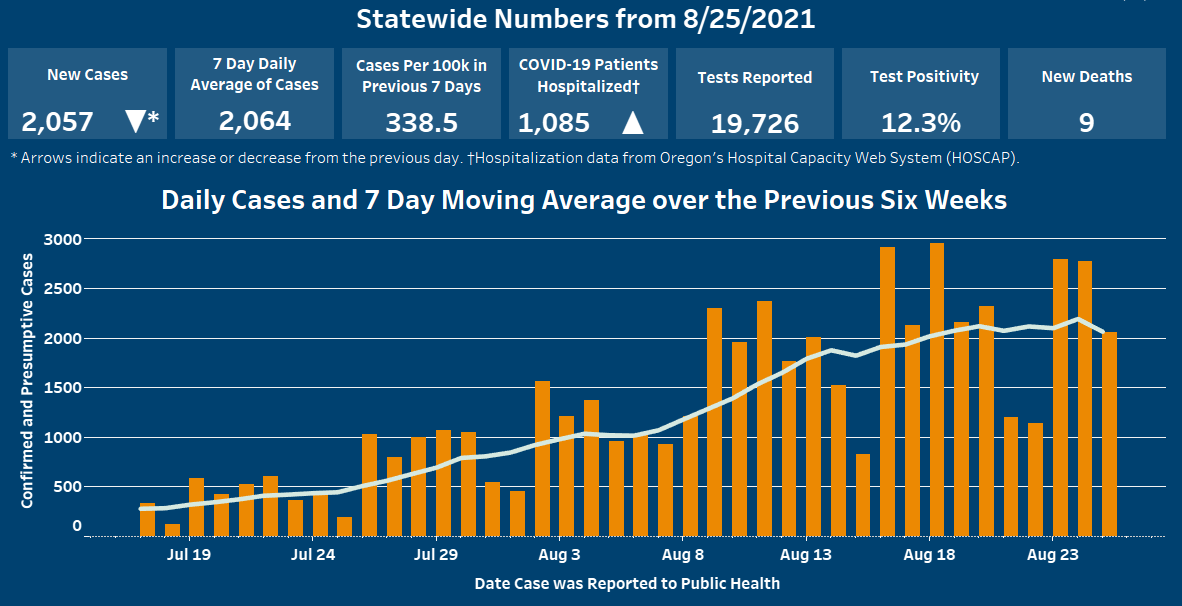Click the hospitalized patients value 1,085
The image size is (1182, 606).
click(554, 122)
